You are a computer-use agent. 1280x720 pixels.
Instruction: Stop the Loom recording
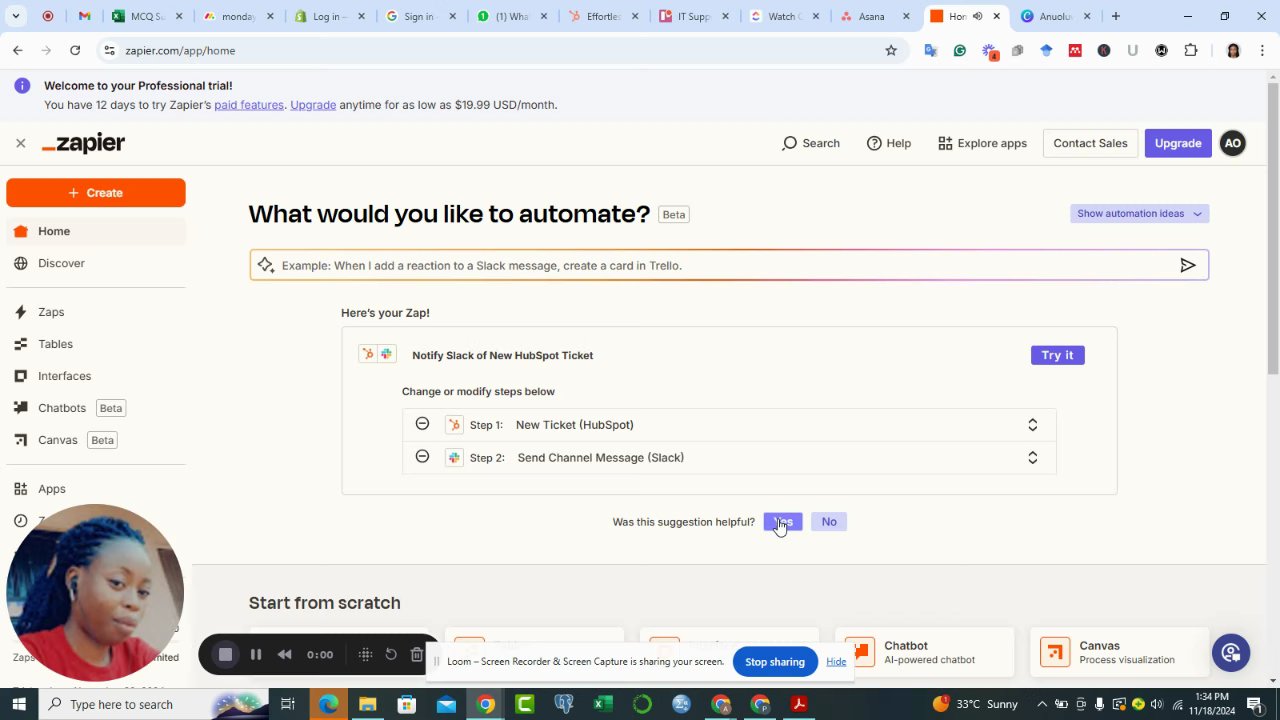coord(225,655)
